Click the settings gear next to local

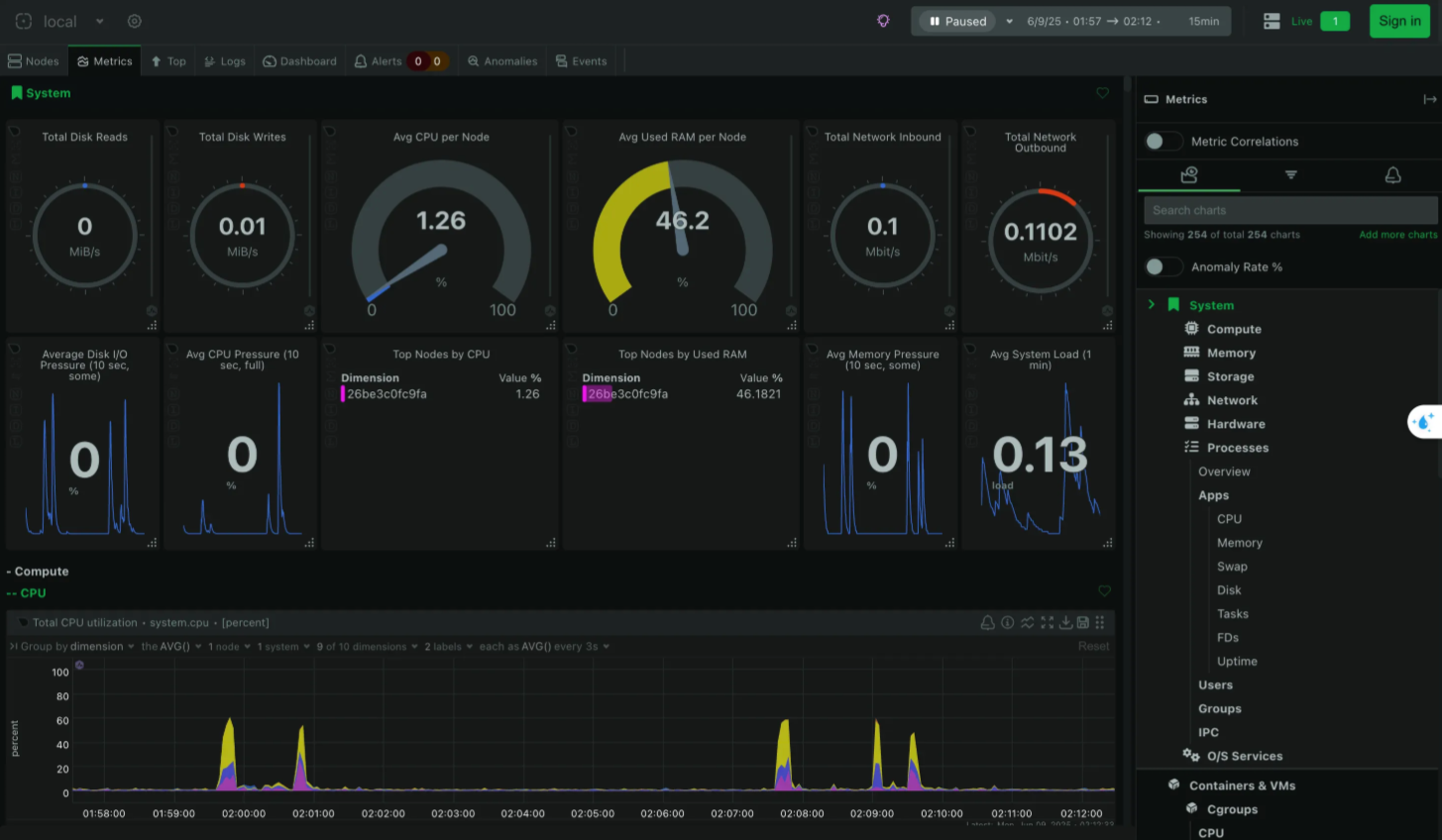(x=135, y=21)
